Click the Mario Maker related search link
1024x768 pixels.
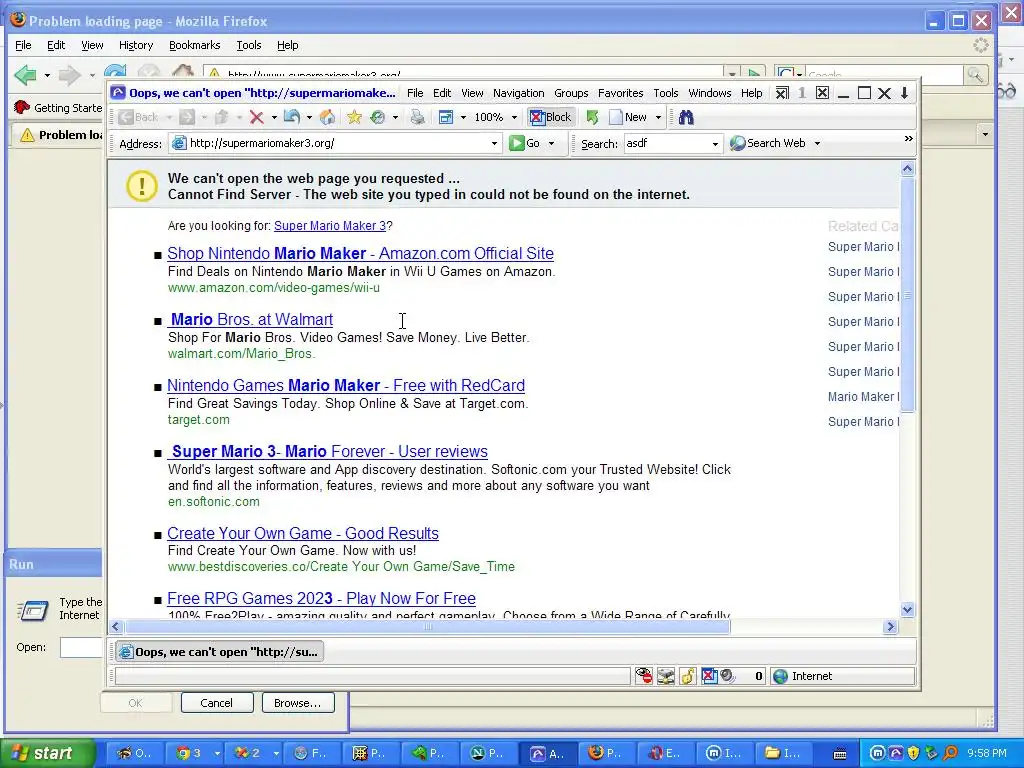pyautogui.click(x=863, y=396)
